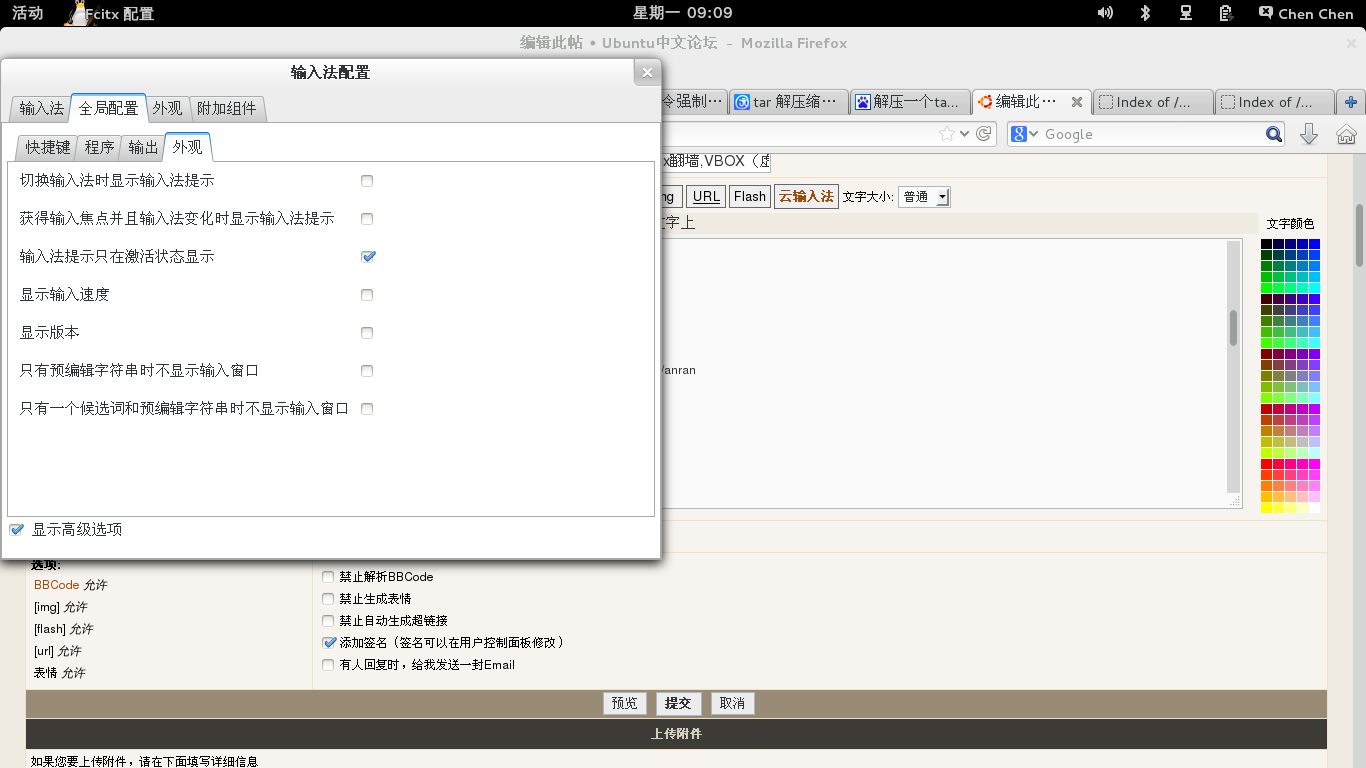This screenshot has width=1366, height=768.
Task: Close the 编辑此帖 Firefox tab
Action: click(x=1076, y=102)
